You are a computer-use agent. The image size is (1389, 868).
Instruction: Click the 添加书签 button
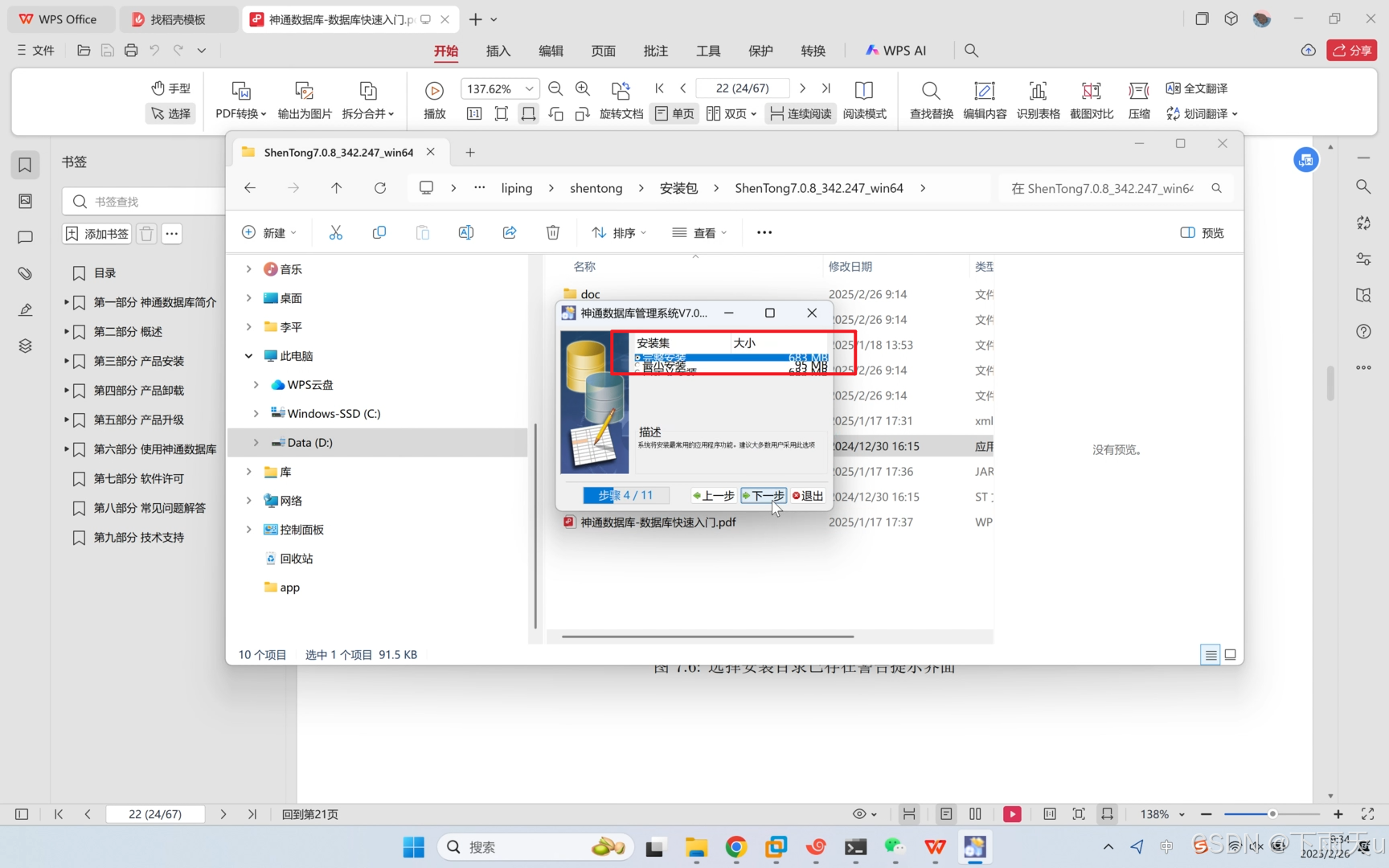97,234
